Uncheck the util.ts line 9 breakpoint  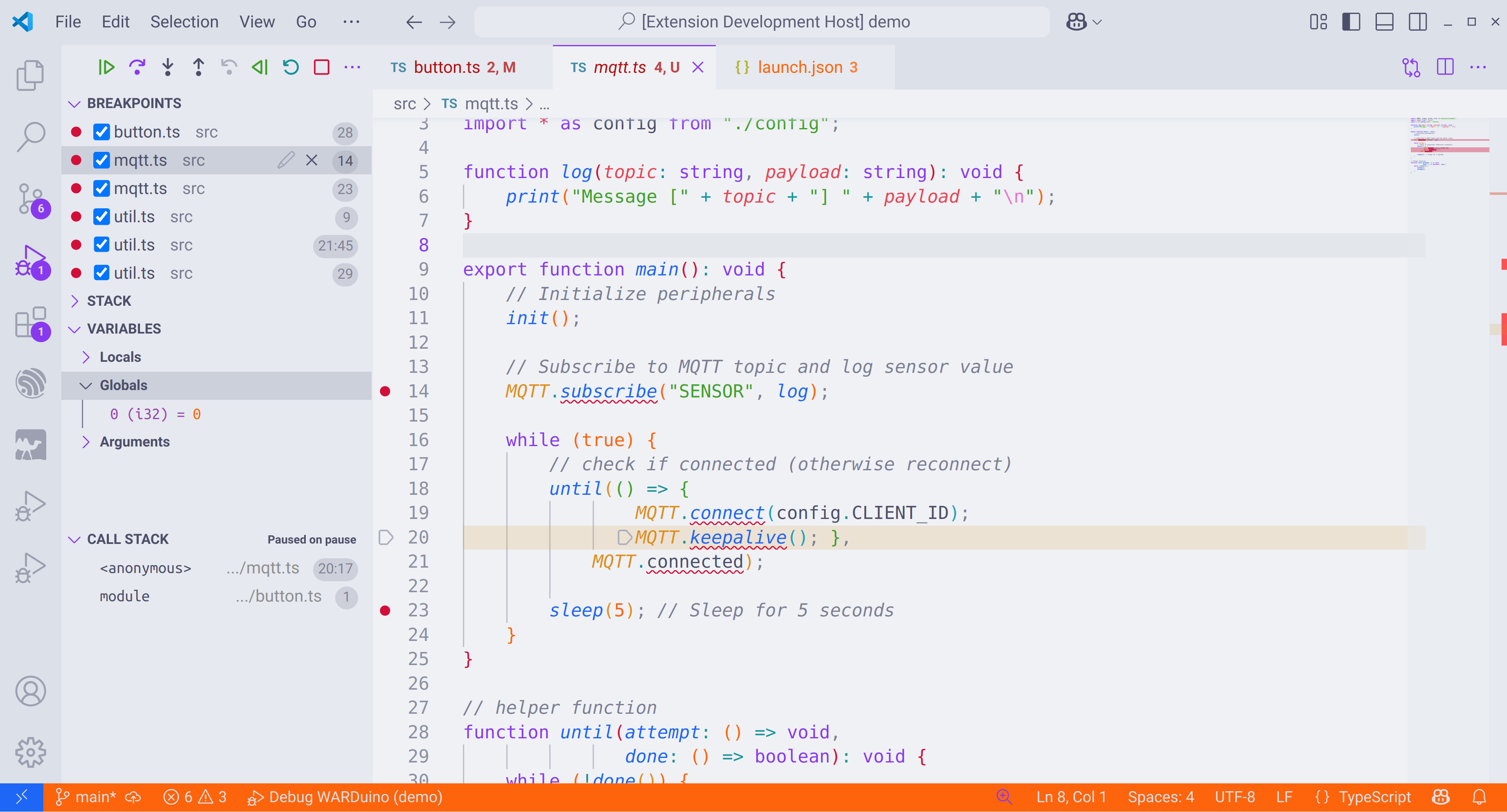point(102,217)
